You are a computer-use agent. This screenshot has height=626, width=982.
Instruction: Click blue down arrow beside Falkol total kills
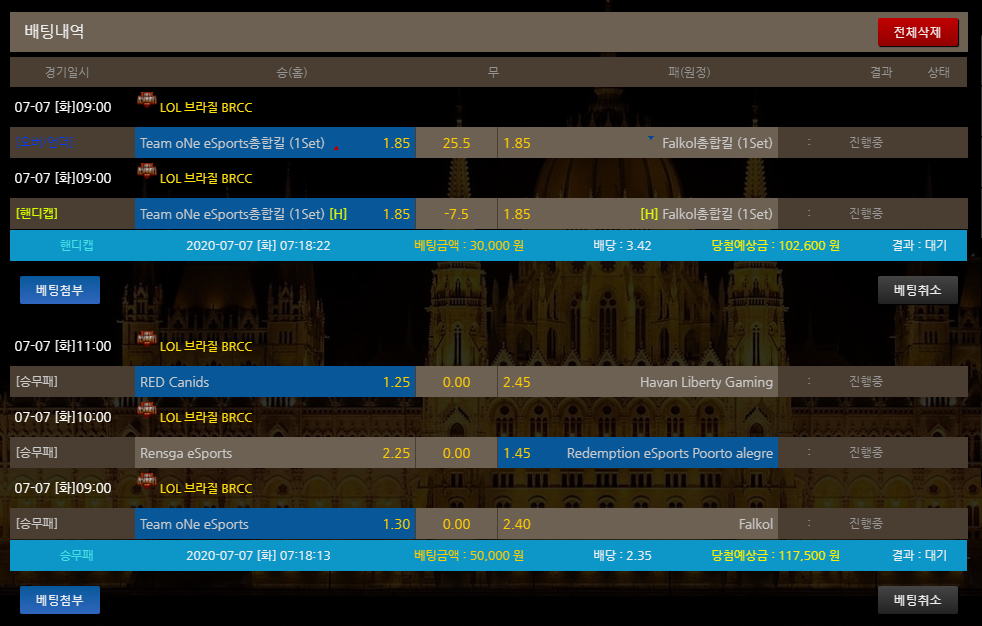tap(651, 138)
